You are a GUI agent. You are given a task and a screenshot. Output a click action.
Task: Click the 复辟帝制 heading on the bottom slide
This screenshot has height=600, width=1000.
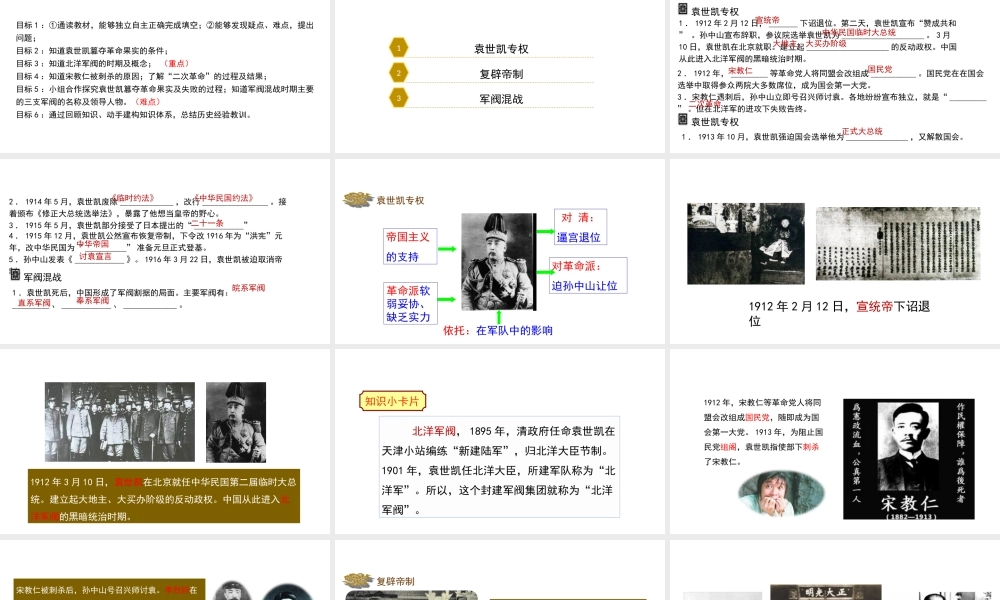(395, 582)
